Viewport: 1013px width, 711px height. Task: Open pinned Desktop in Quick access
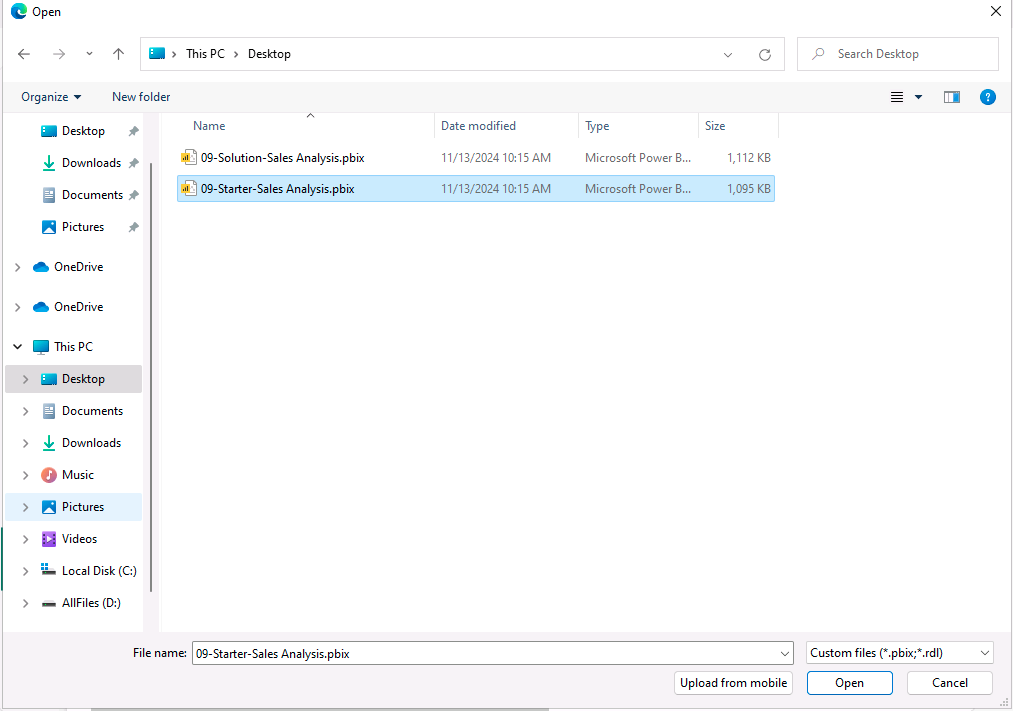coord(83,131)
